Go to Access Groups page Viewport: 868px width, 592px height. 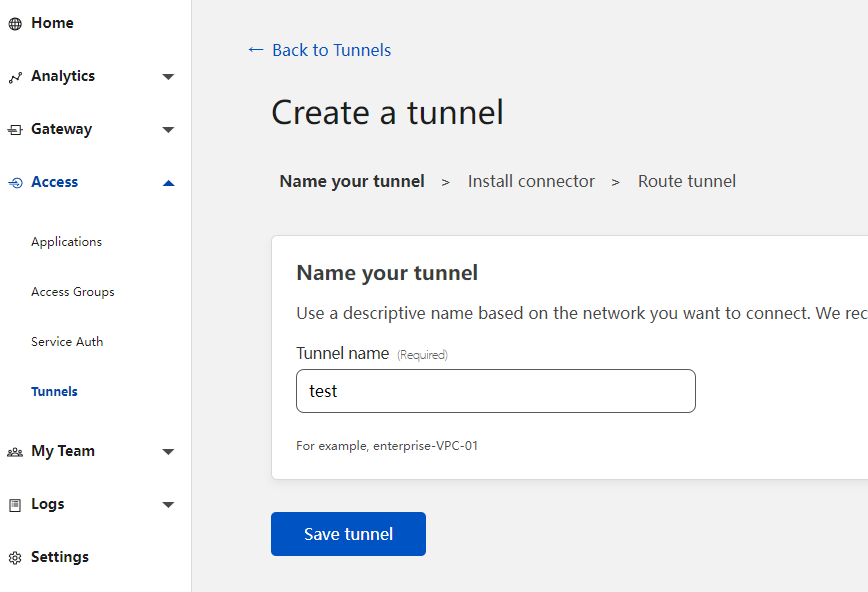point(72,292)
